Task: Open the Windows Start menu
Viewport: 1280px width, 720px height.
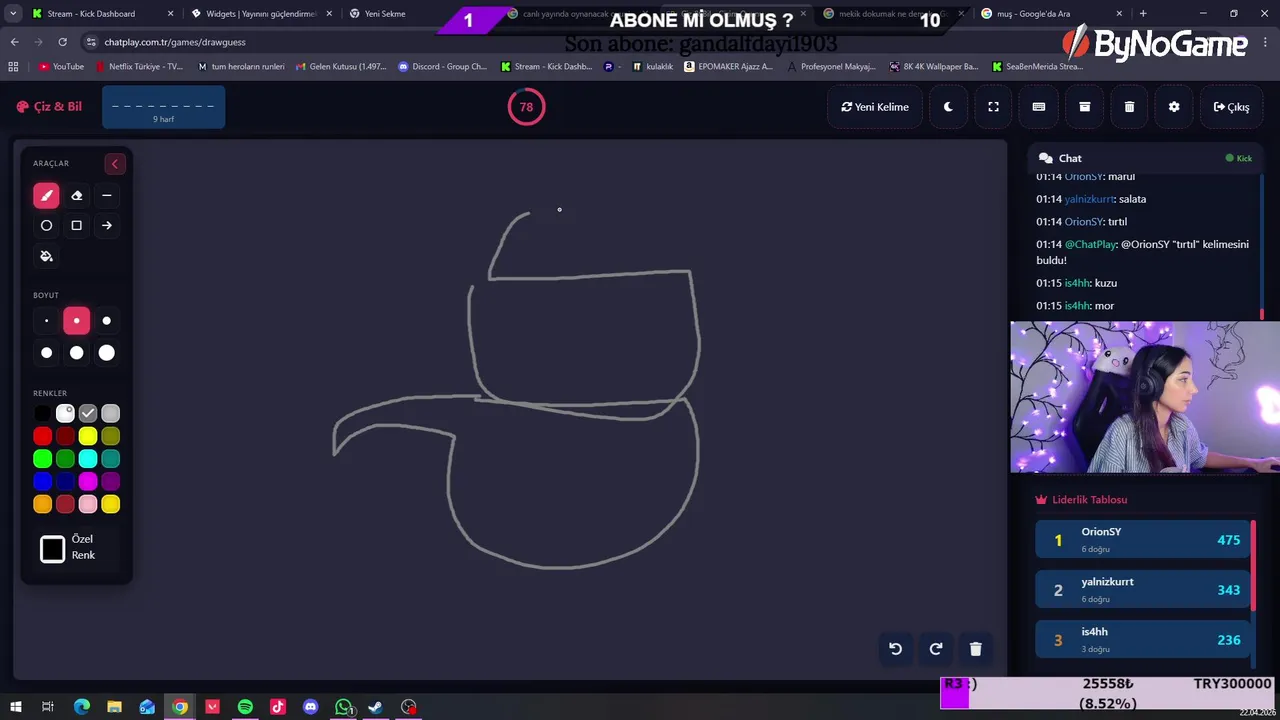Action: coord(15,707)
